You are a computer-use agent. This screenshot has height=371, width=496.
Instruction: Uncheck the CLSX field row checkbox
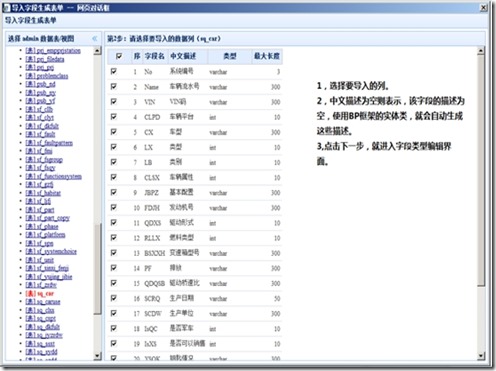click(x=114, y=177)
